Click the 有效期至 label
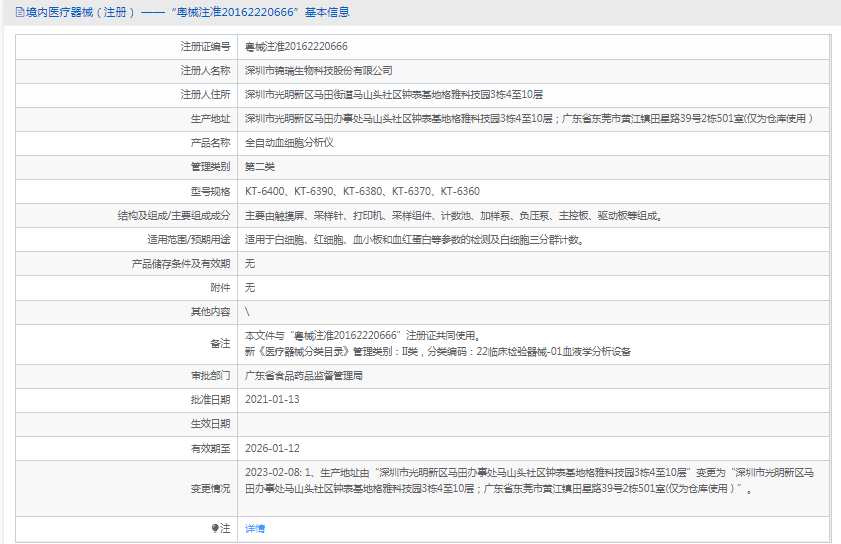Screen dimensions: 841x544 [x=210, y=449]
